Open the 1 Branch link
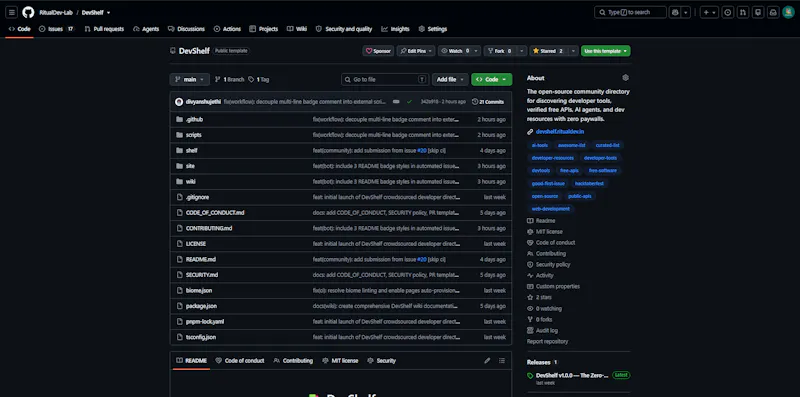 point(229,80)
